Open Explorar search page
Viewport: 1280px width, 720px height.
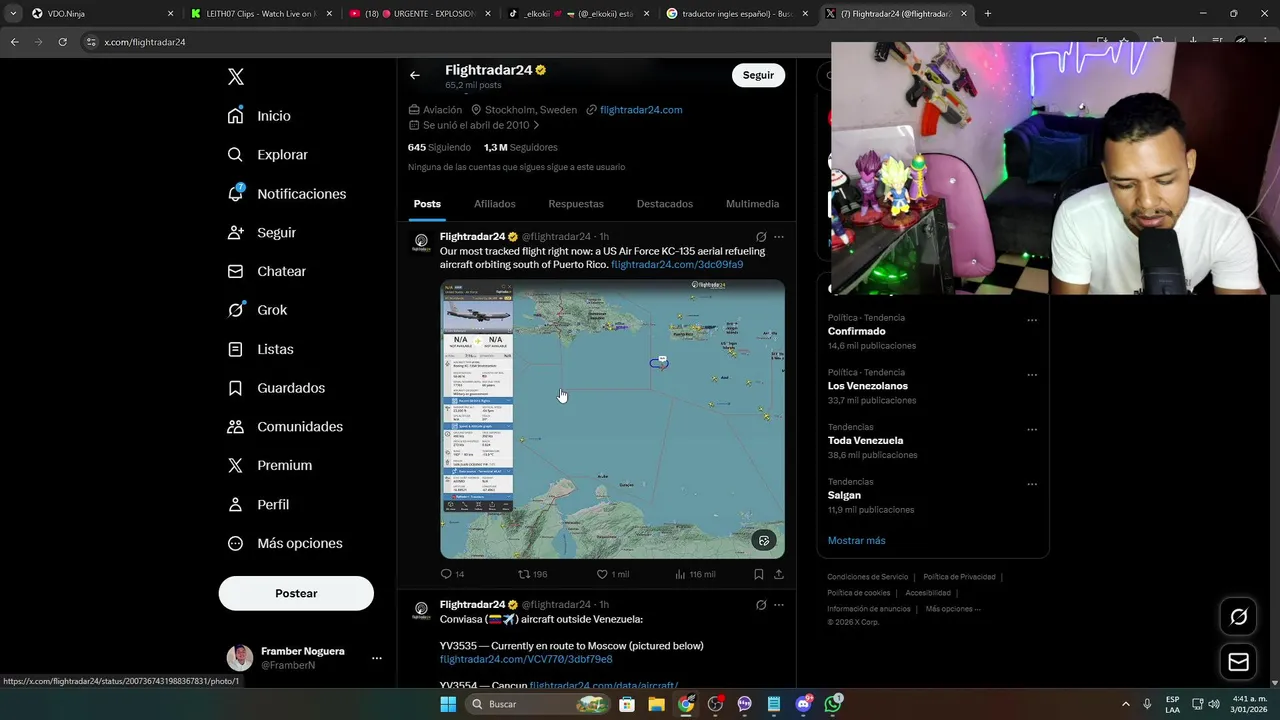(x=267, y=155)
